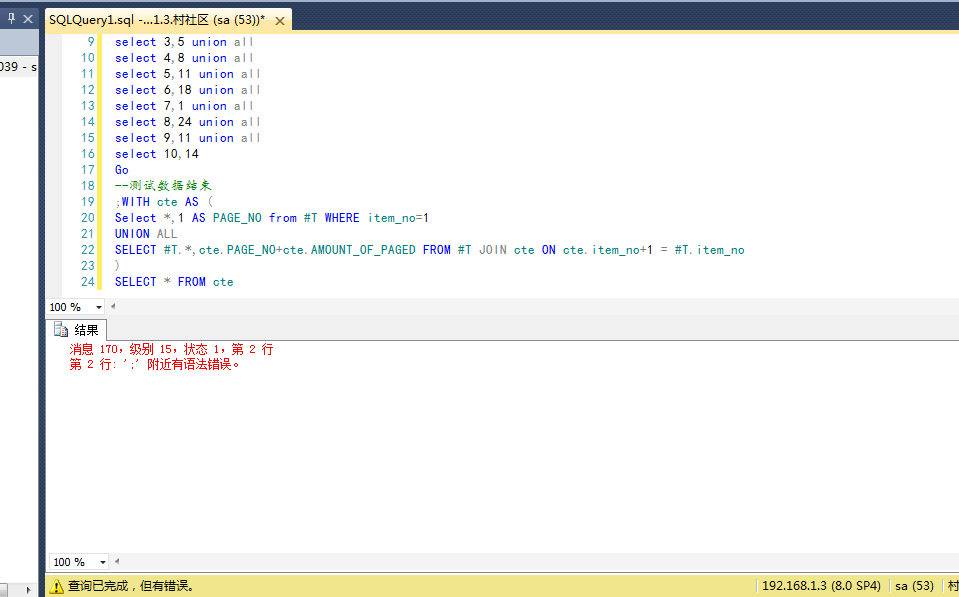The image size is (959, 597).
Task: Click line number 22 in the gutter
Action: (x=87, y=250)
